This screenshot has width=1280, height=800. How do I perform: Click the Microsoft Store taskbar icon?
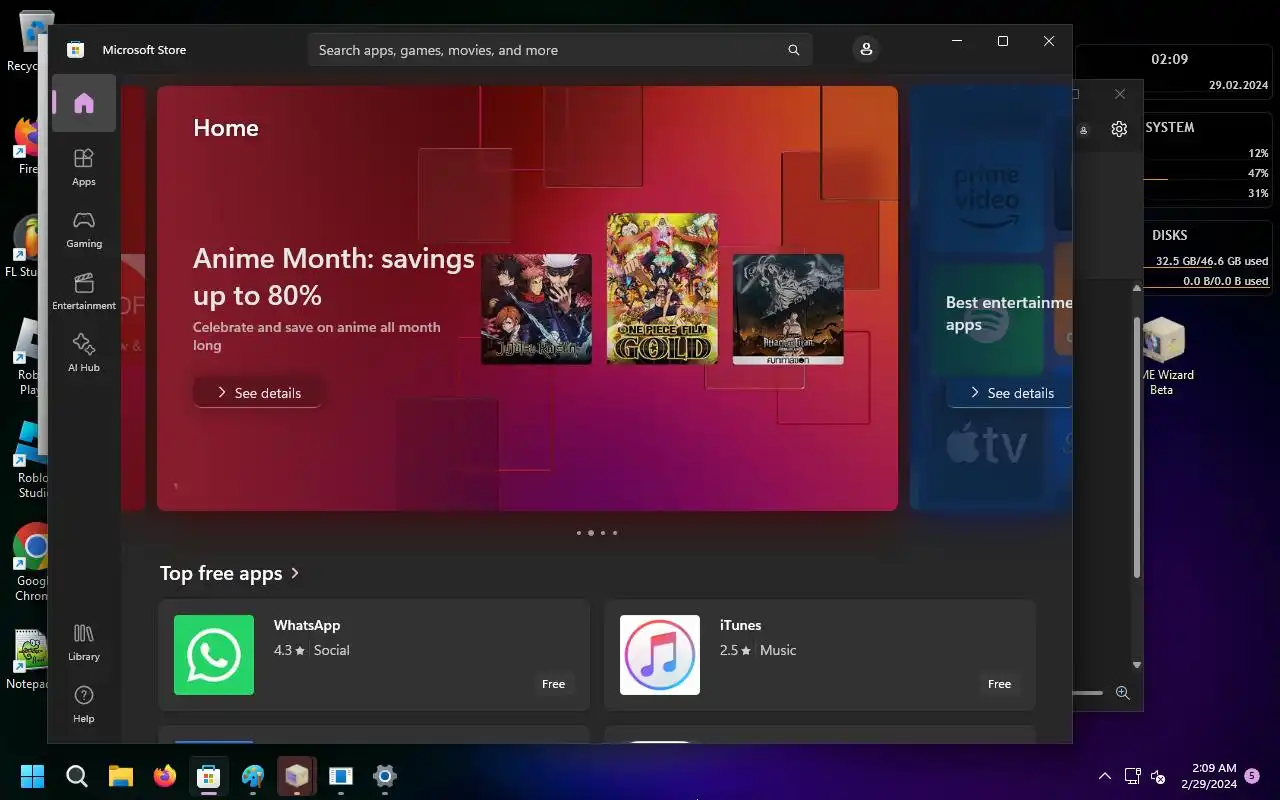click(x=208, y=776)
